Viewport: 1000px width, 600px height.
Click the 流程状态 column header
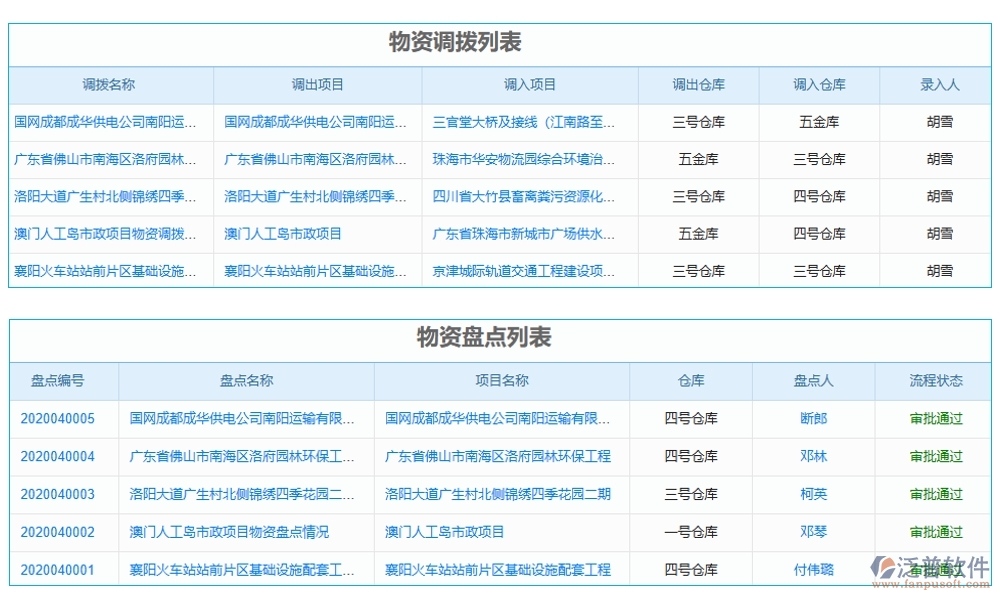click(x=936, y=381)
